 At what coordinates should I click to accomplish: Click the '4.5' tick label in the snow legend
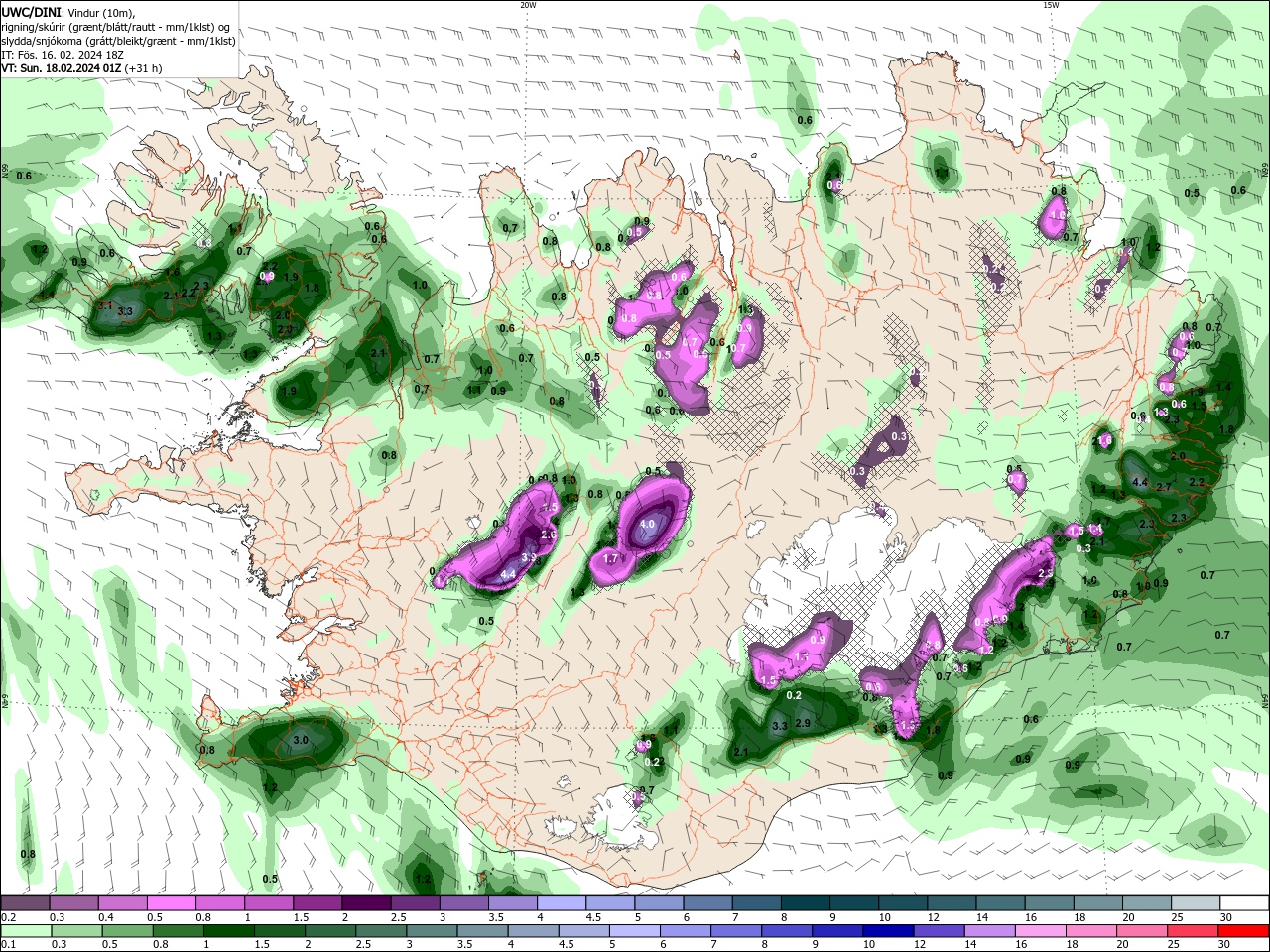592,917
